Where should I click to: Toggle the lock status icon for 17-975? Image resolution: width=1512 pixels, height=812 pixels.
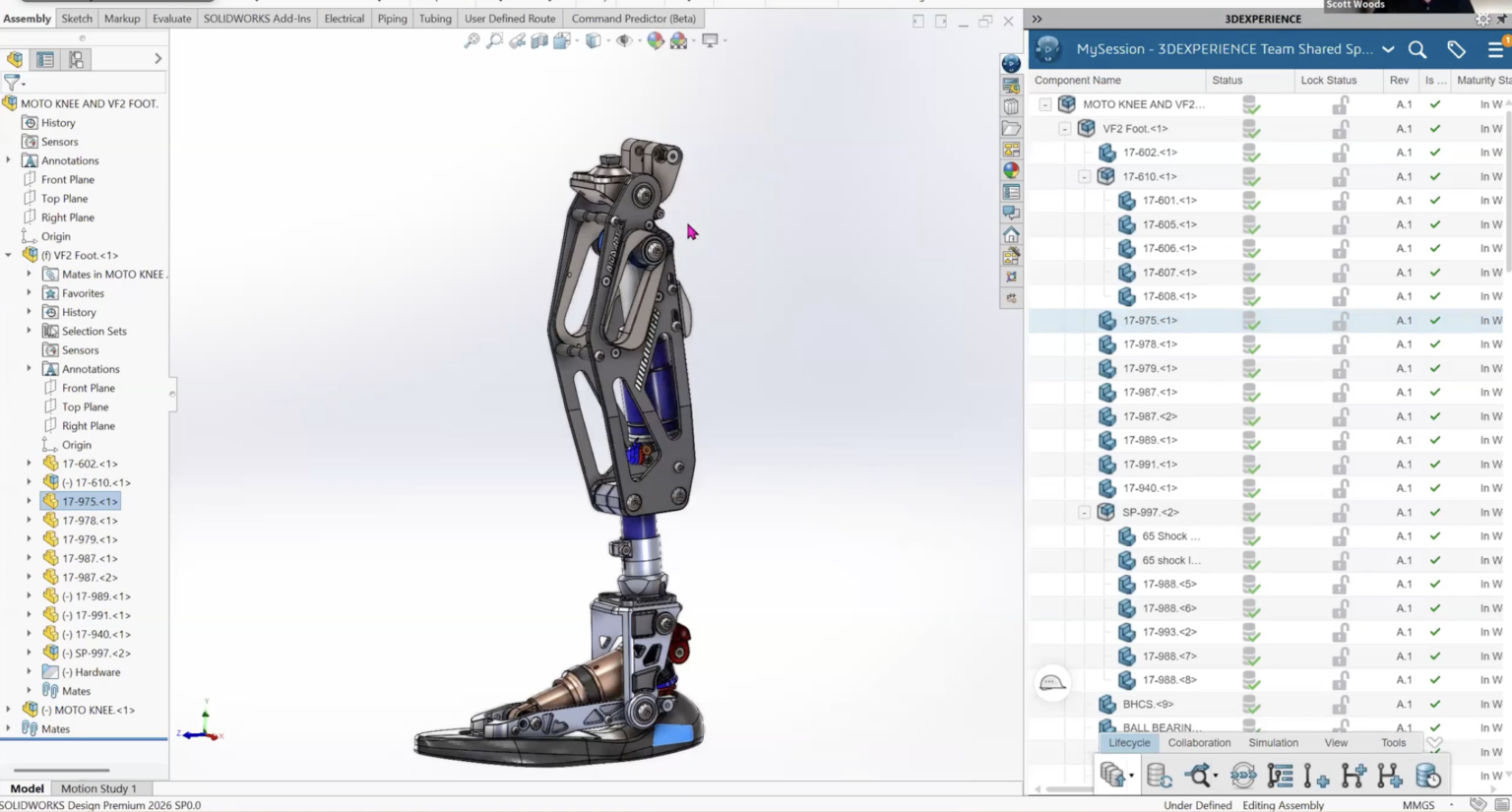click(x=1342, y=320)
